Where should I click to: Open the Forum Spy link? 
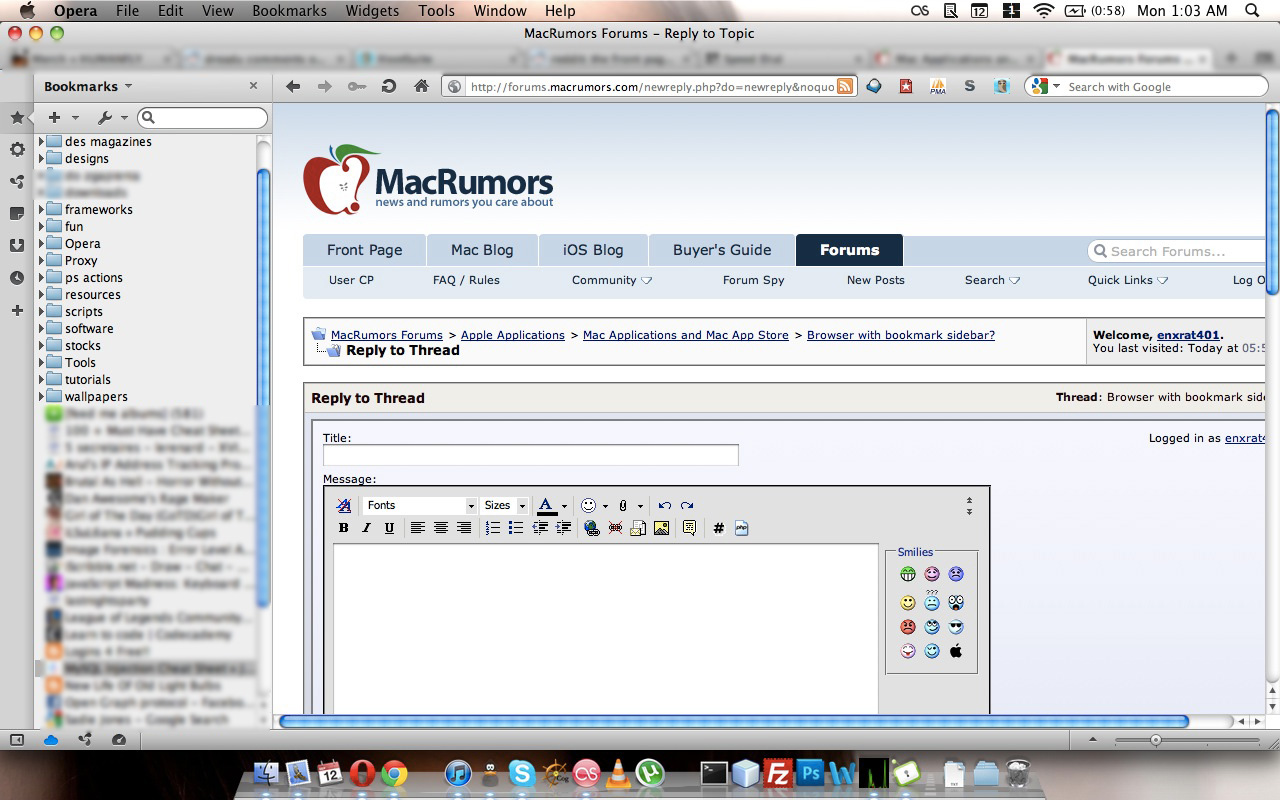coord(754,280)
